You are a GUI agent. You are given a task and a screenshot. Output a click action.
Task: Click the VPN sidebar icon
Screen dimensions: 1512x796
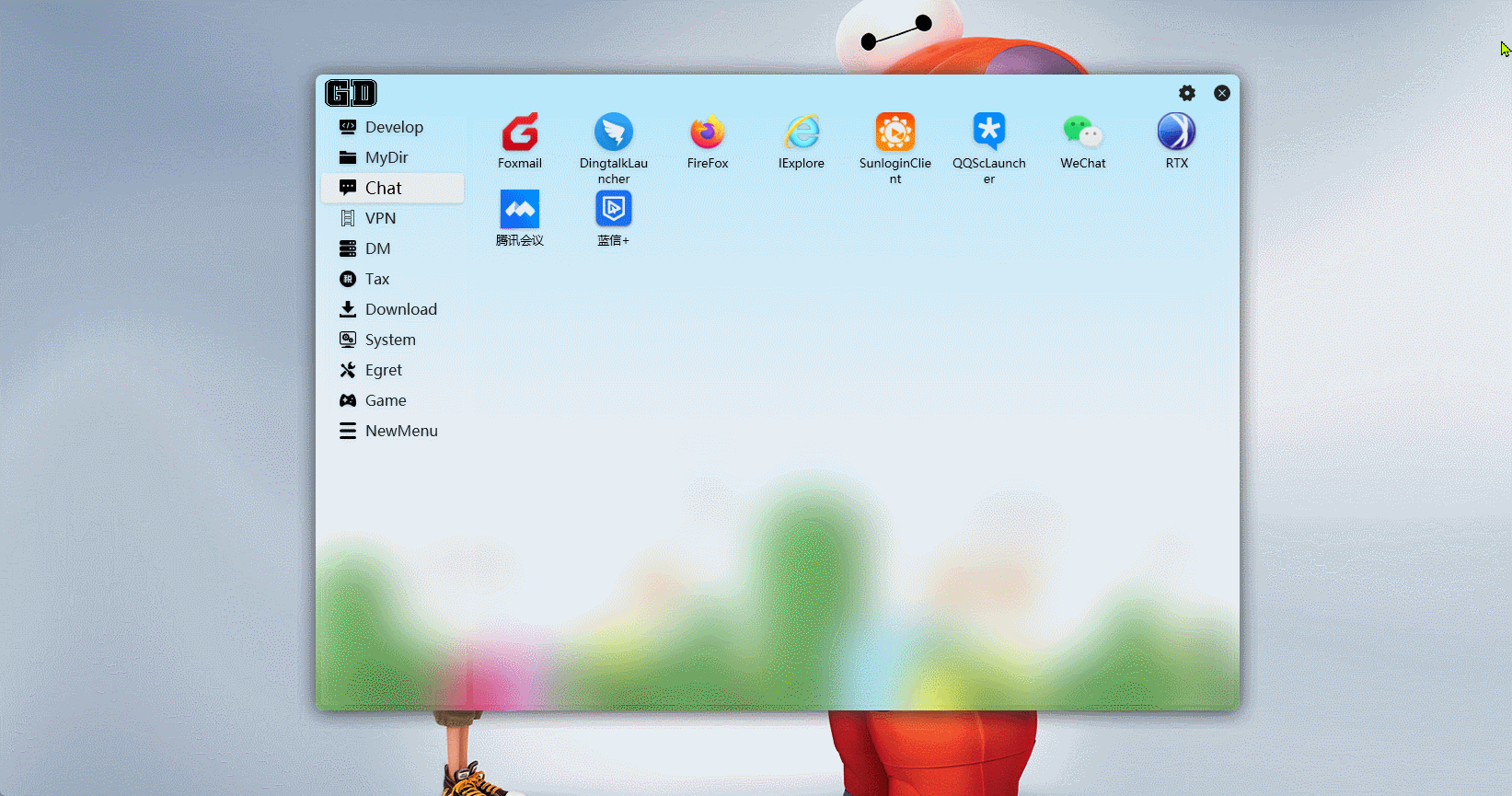click(348, 218)
